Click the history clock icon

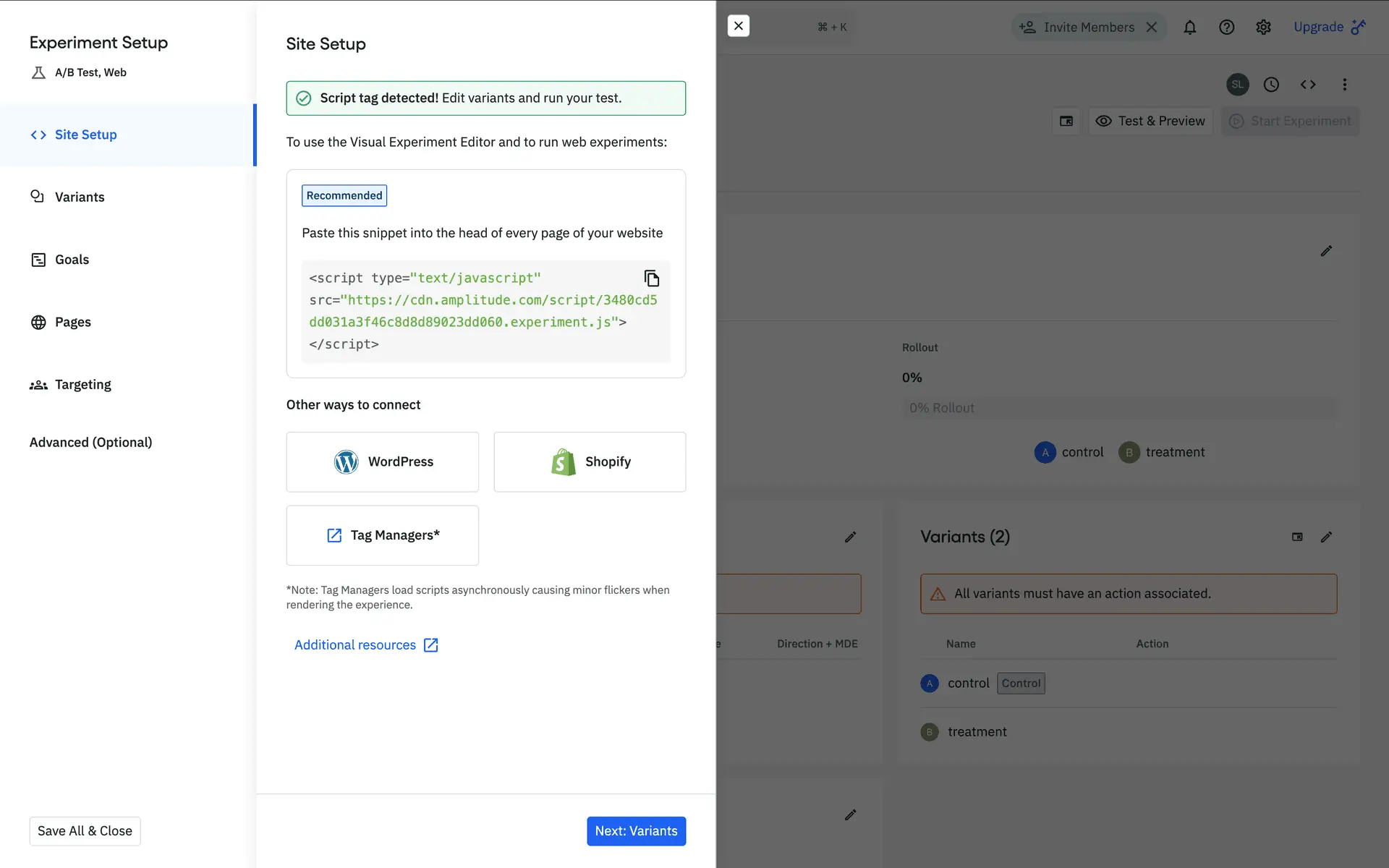[x=1271, y=85]
